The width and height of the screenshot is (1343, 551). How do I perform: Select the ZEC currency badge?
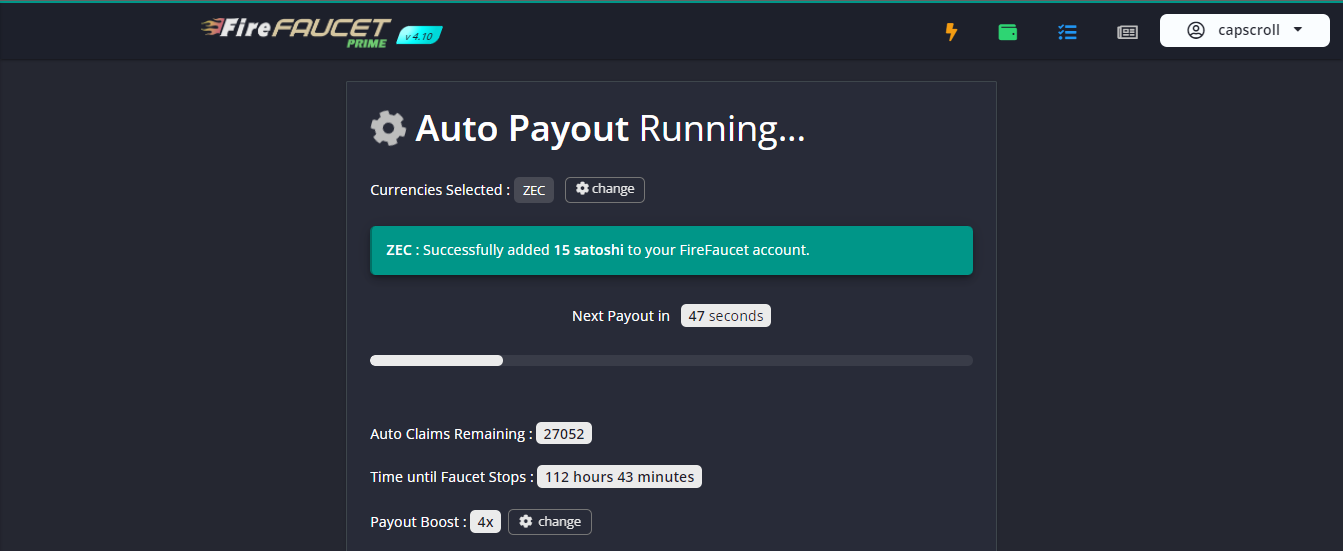click(x=534, y=190)
